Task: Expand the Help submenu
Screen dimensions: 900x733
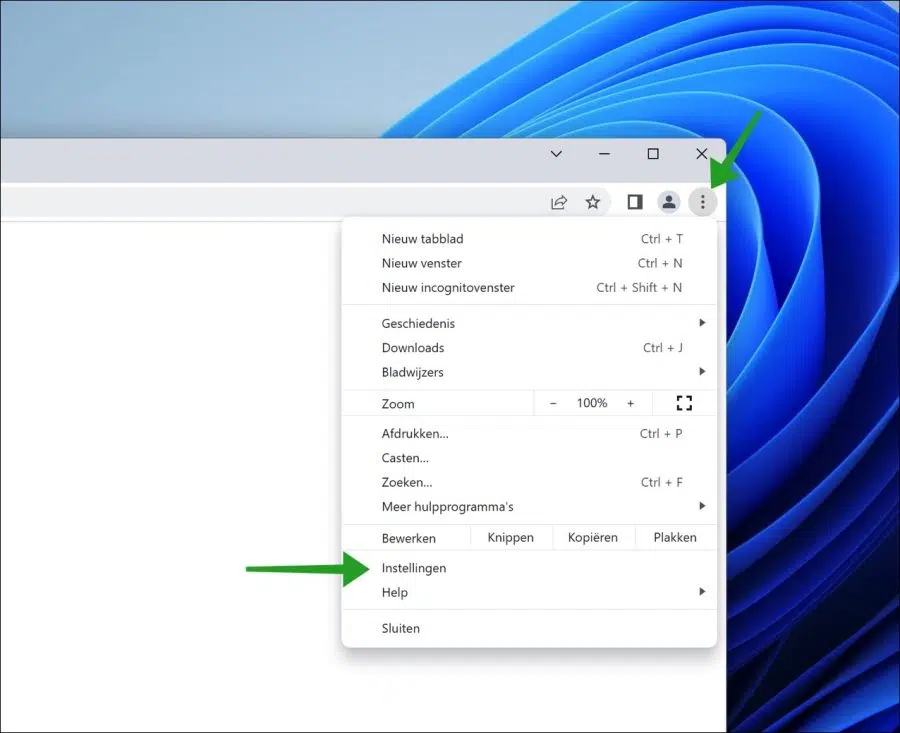Action: point(529,592)
